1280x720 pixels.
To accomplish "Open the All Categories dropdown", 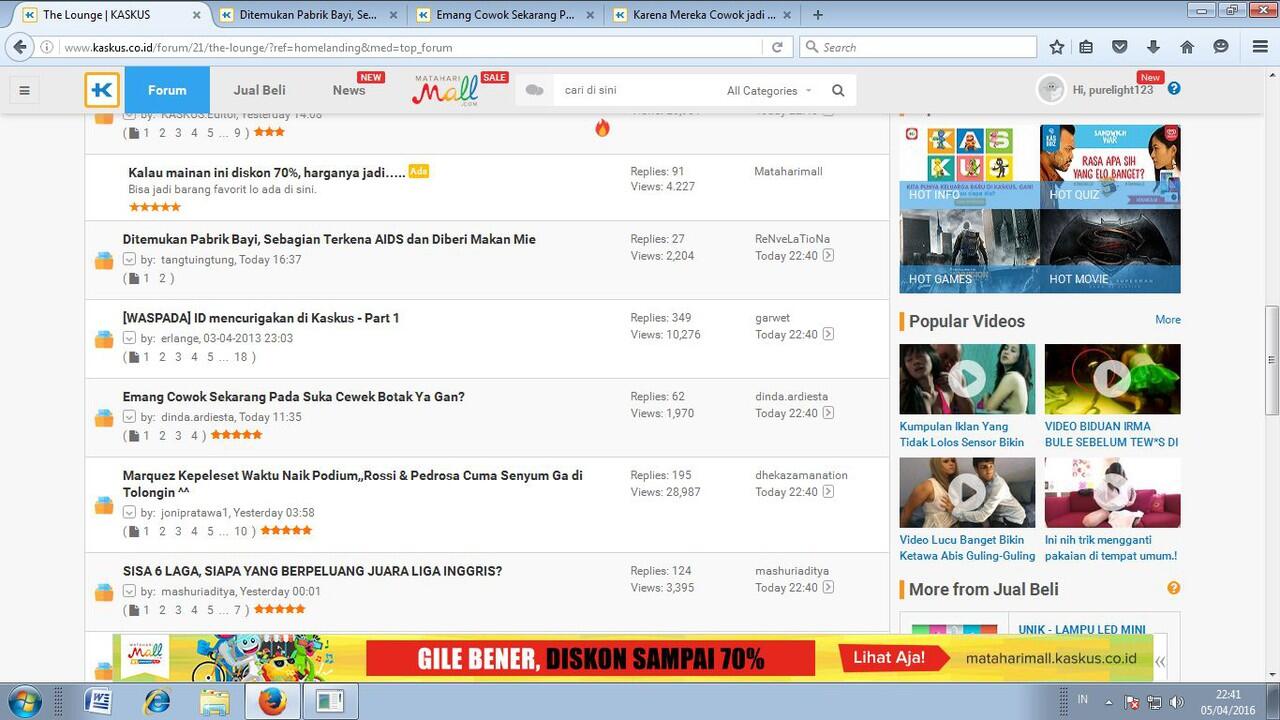I will coord(769,90).
